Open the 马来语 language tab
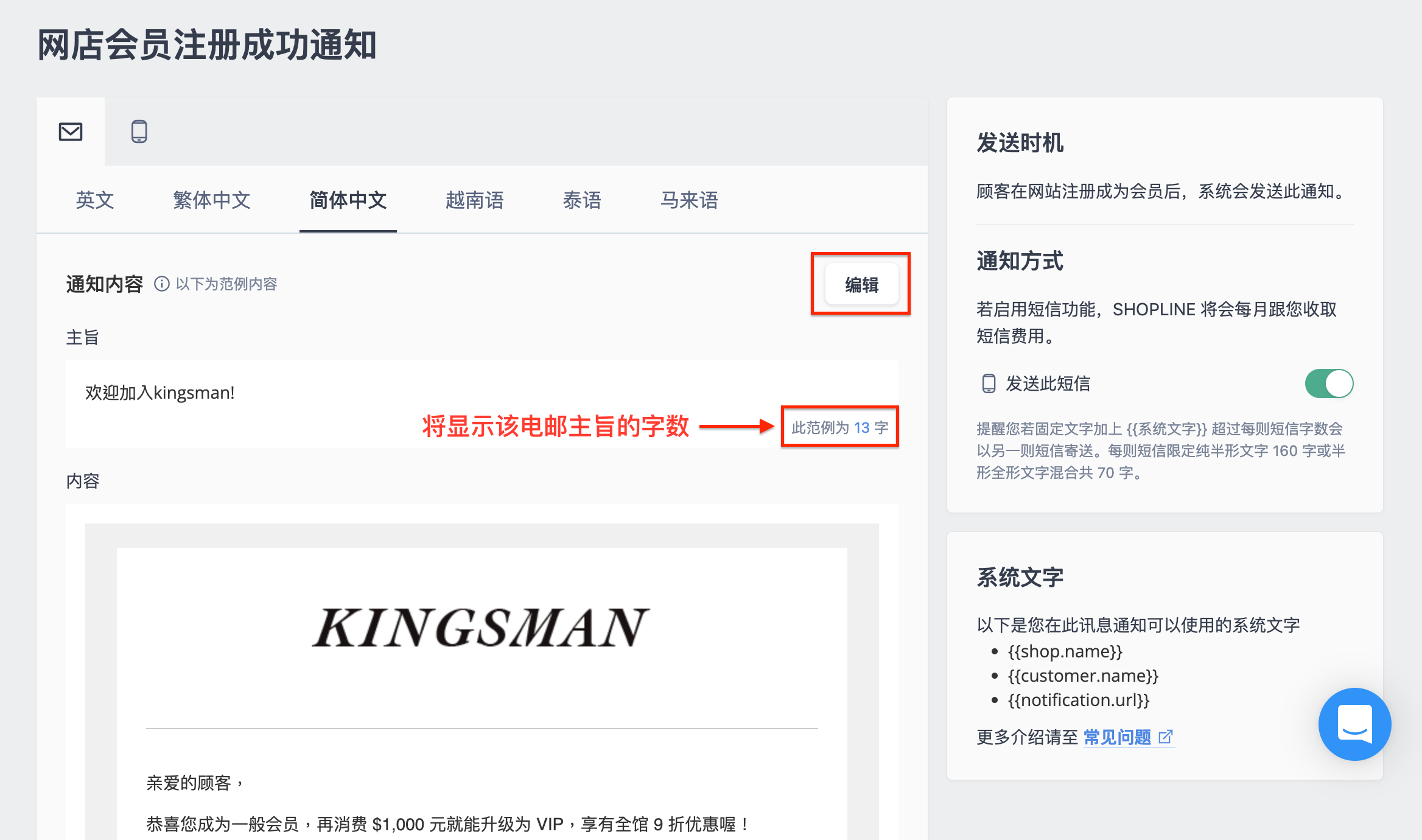 tap(689, 200)
